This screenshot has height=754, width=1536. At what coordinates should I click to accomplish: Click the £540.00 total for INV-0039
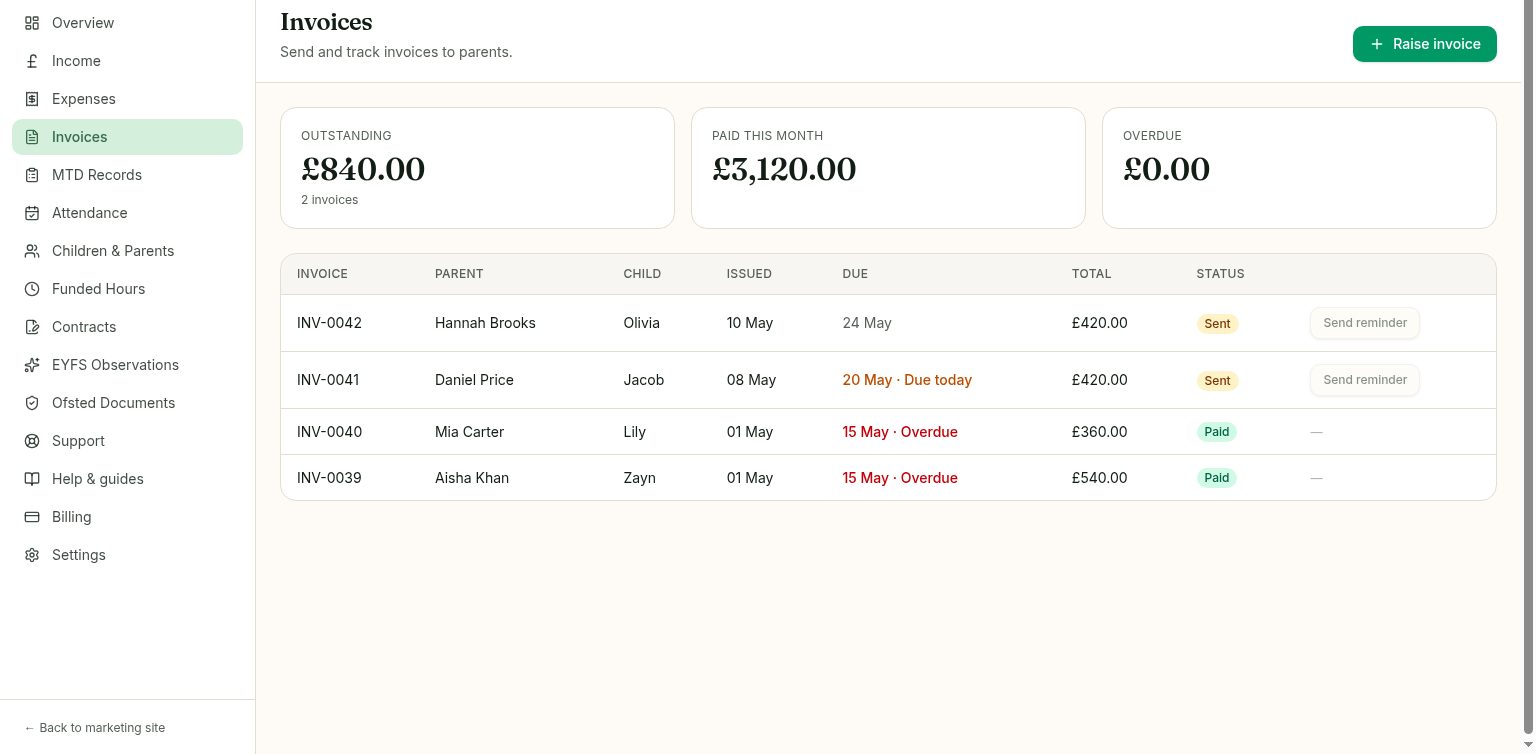1099,478
